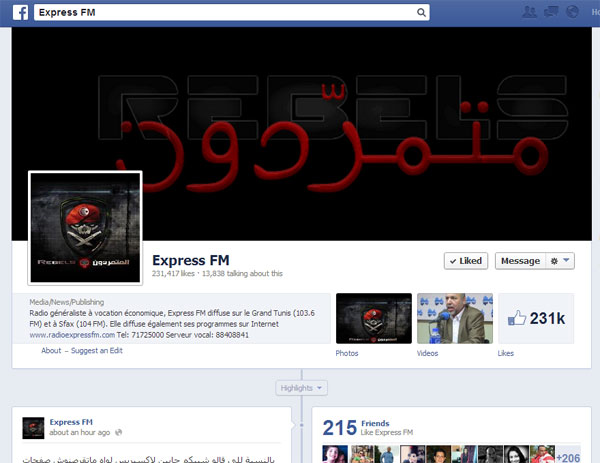The image size is (600, 463).
Task: Click the timeline marker dot
Action: [x=302, y=425]
